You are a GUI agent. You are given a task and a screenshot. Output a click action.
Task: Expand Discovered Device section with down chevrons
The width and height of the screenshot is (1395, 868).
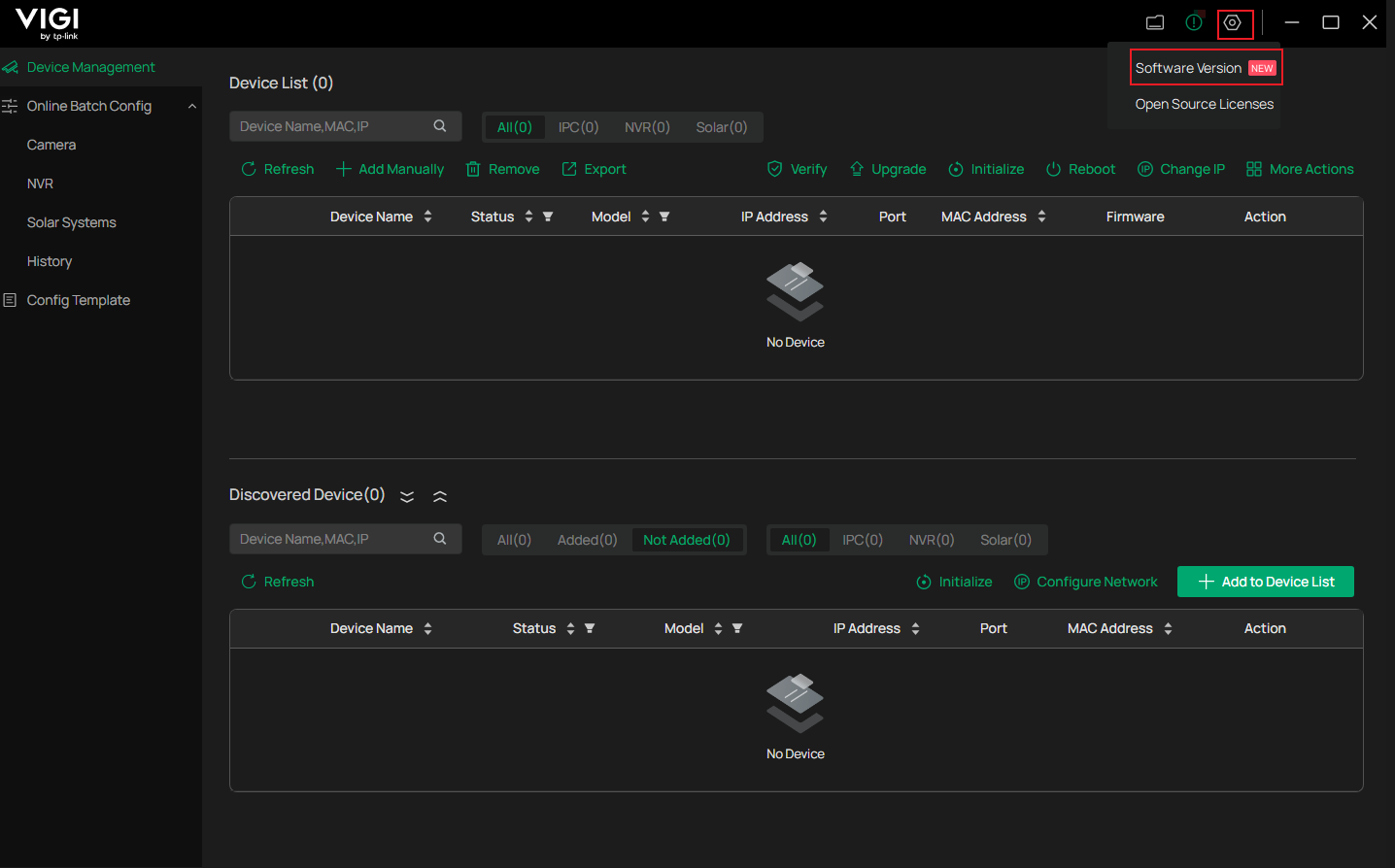tap(407, 496)
